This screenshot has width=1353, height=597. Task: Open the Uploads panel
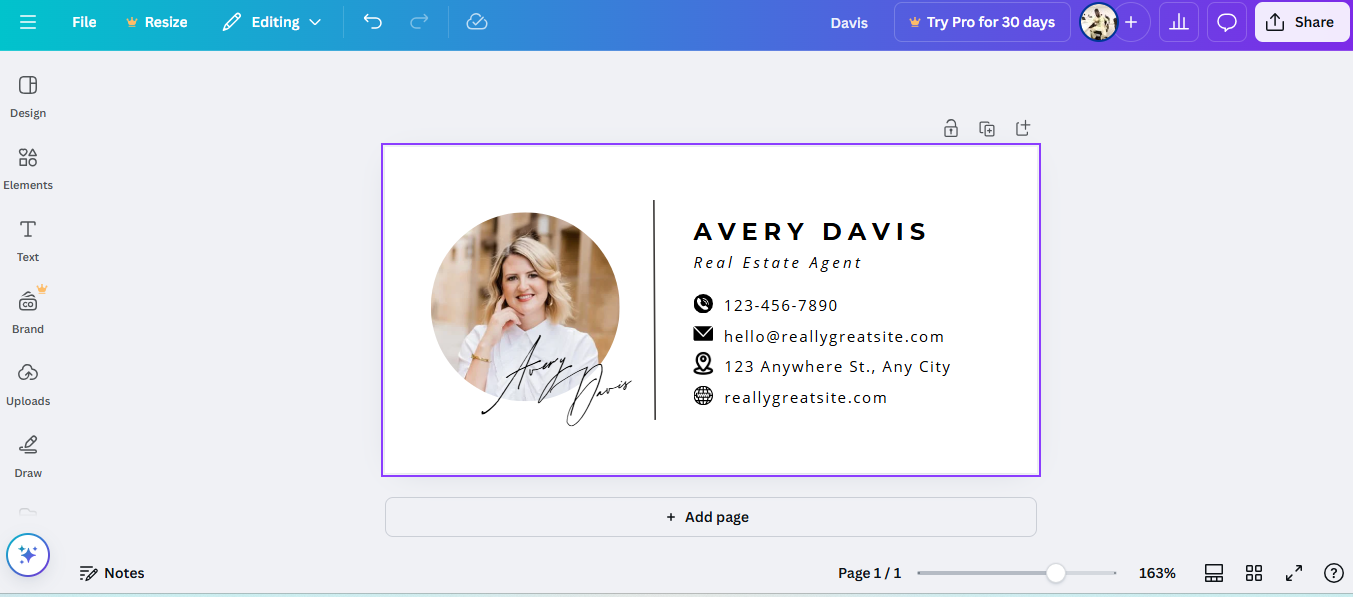click(x=28, y=384)
